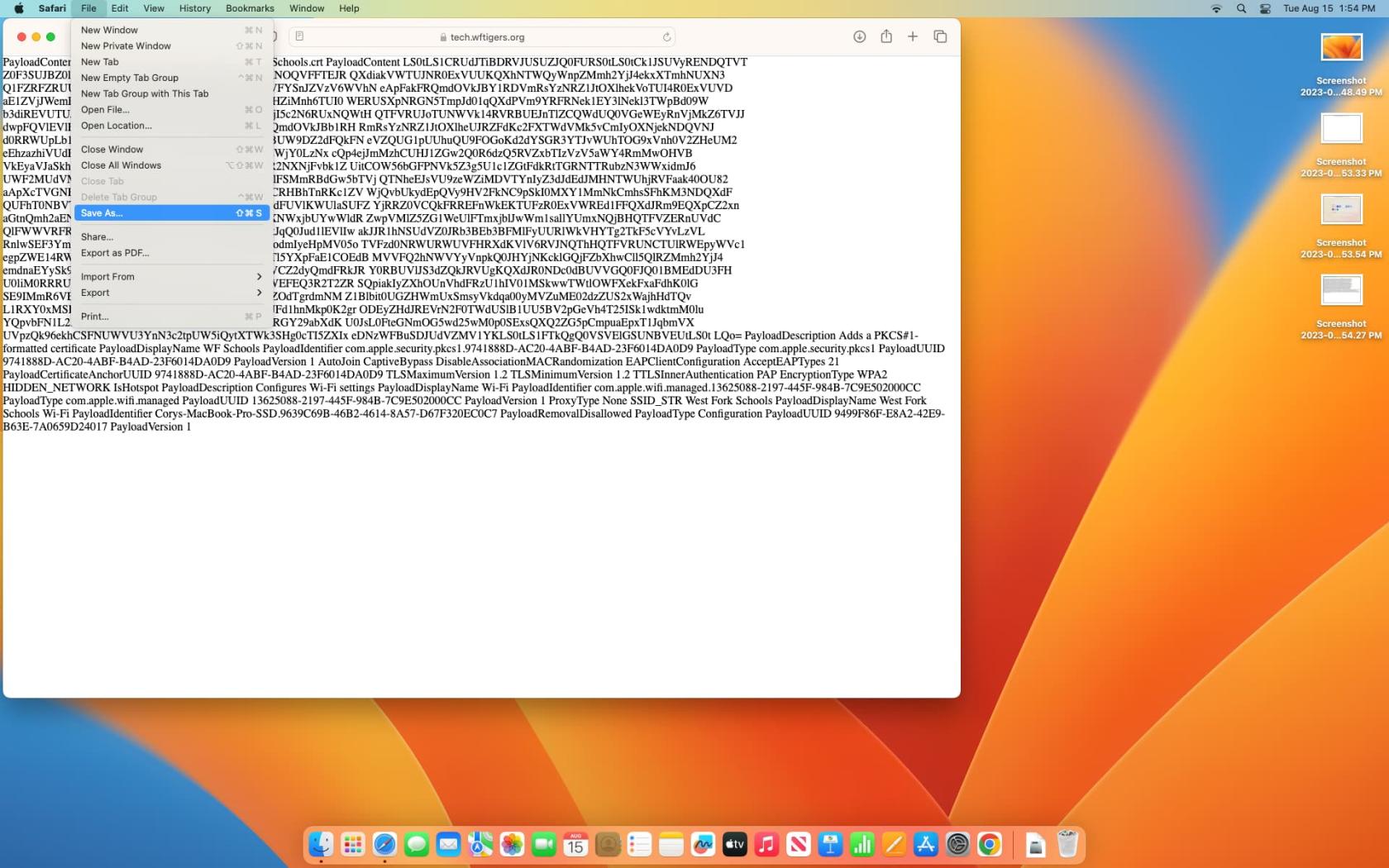Click the Safari downloads icon

tap(860, 36)
